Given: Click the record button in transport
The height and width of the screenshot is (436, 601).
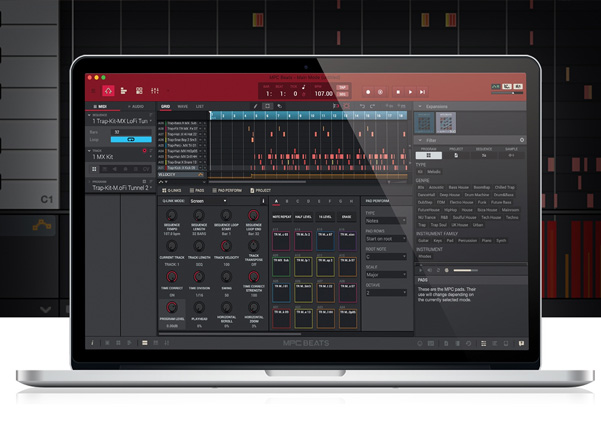Looking at the screenshot, I should [x=368, y=92].
